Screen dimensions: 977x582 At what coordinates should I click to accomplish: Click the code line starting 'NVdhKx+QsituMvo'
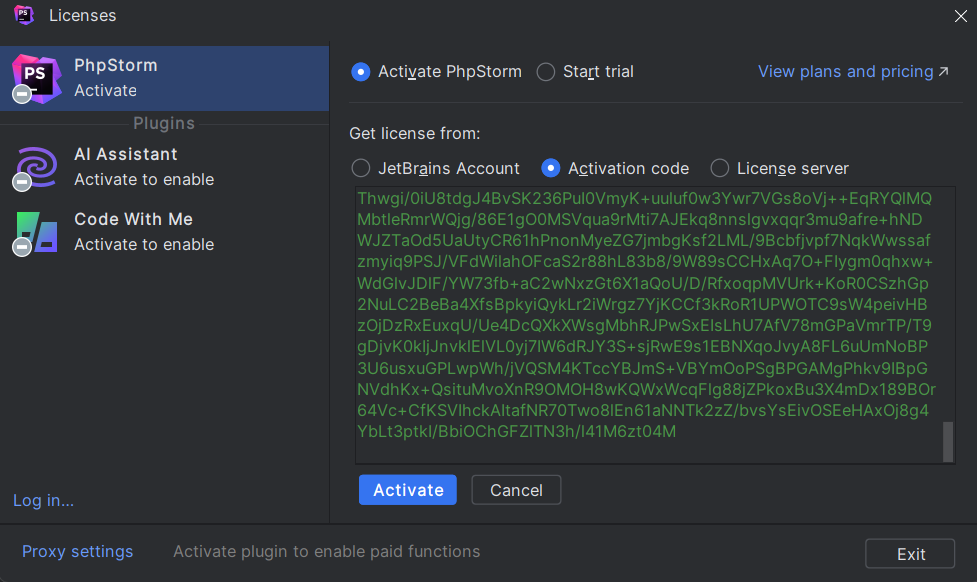(646, 389)
